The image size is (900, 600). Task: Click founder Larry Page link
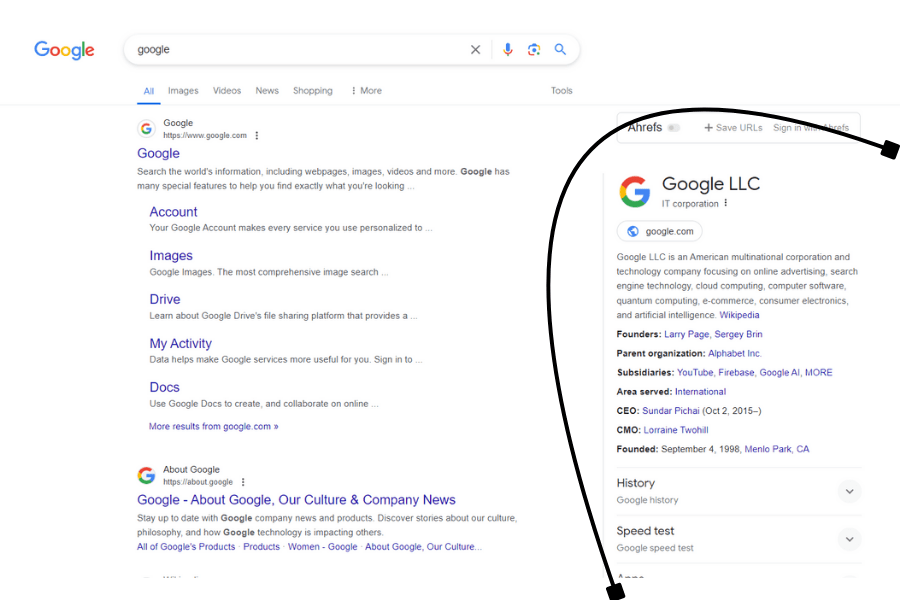click(687, 334)
